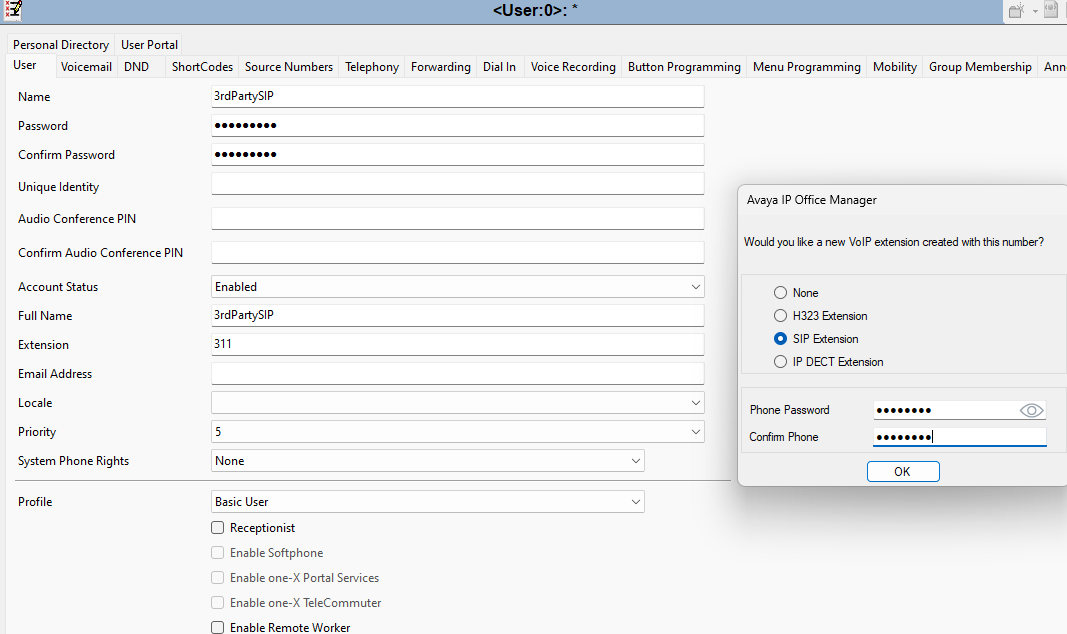
Task: Tick Enable one-X Portal Services checkbox
Action: coord(218,578)
